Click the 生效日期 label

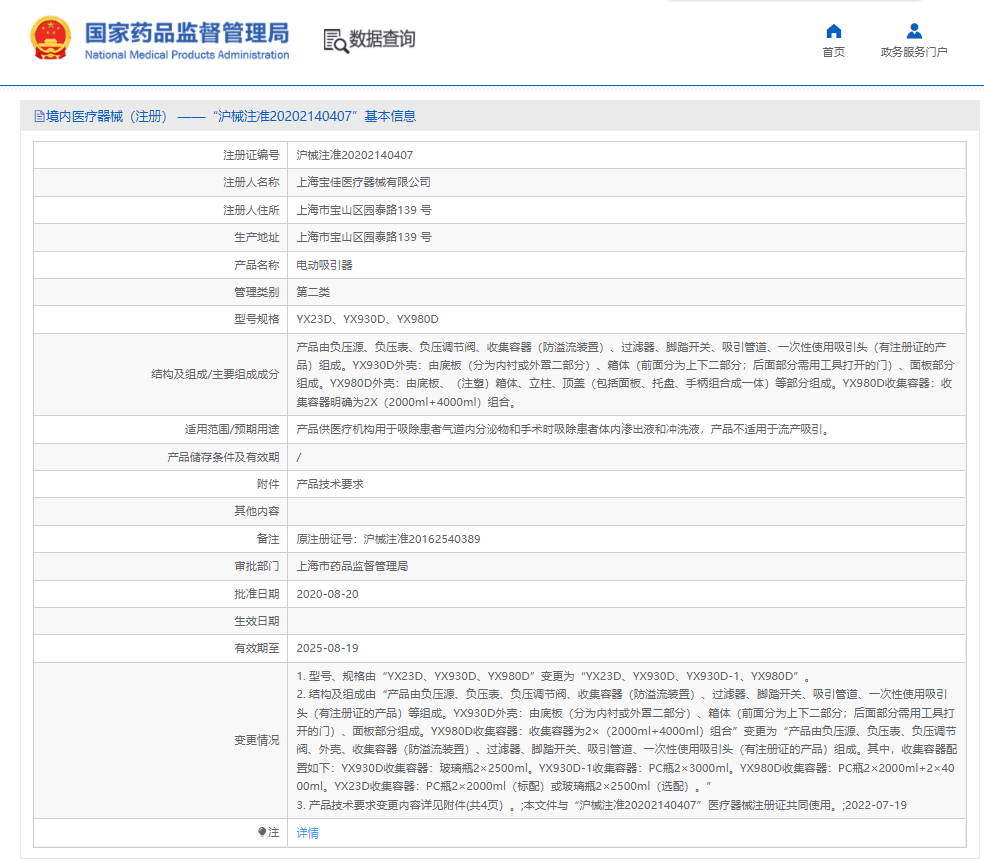(x=257, y=621)
